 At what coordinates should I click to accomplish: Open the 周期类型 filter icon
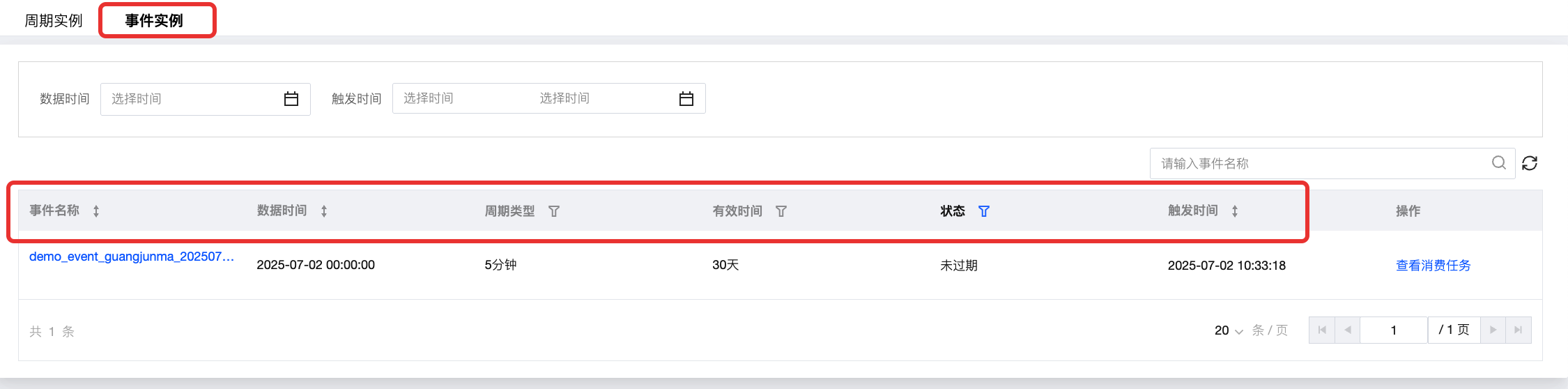[554, 211]
